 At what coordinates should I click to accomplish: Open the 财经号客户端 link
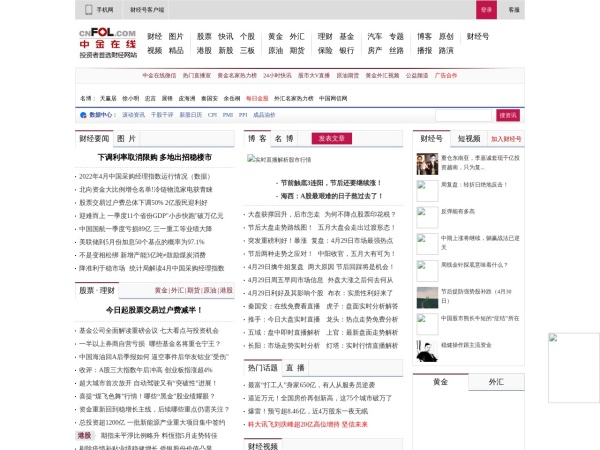(x=147, y=10)
